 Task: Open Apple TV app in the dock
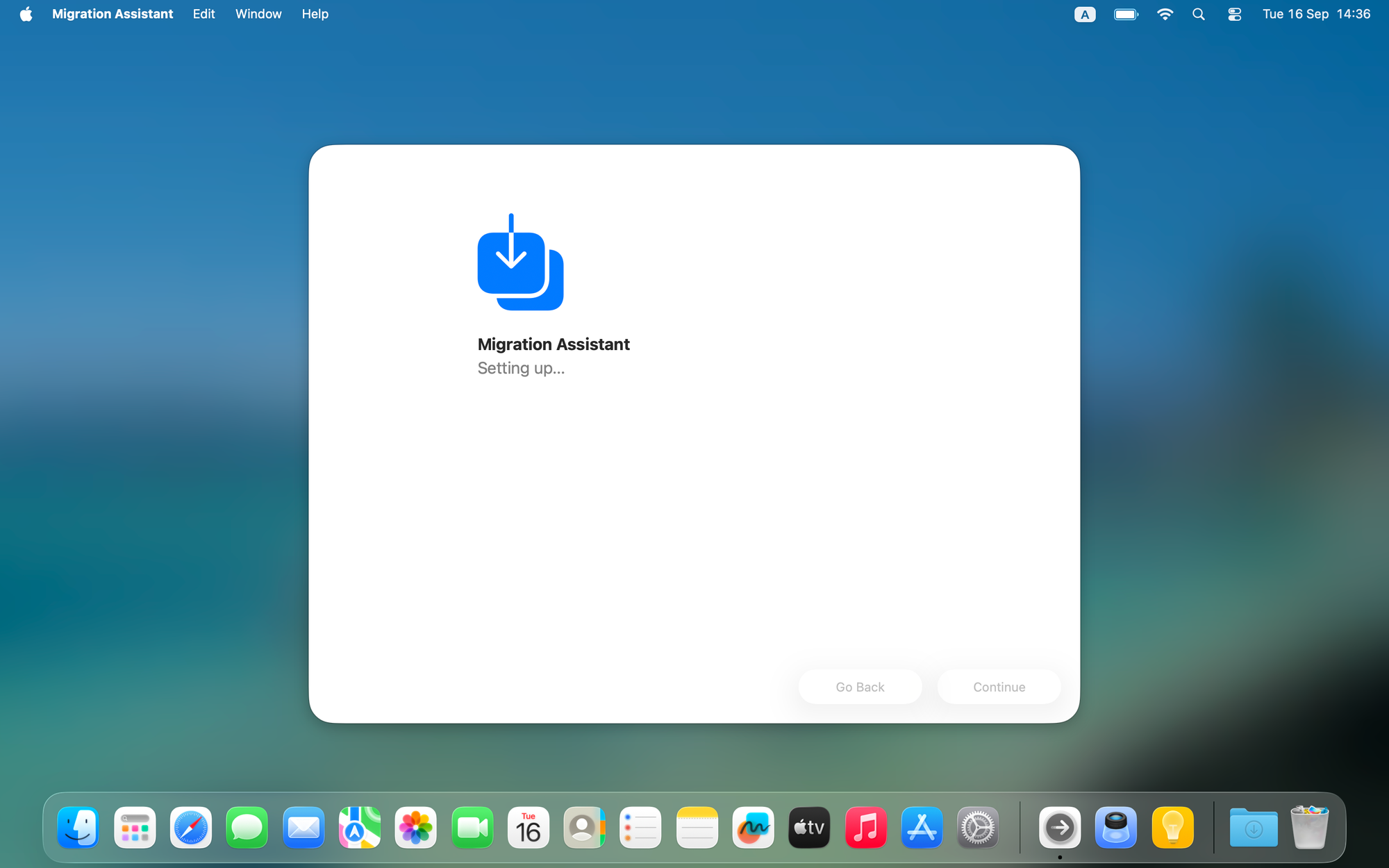(x=809, y=828)
